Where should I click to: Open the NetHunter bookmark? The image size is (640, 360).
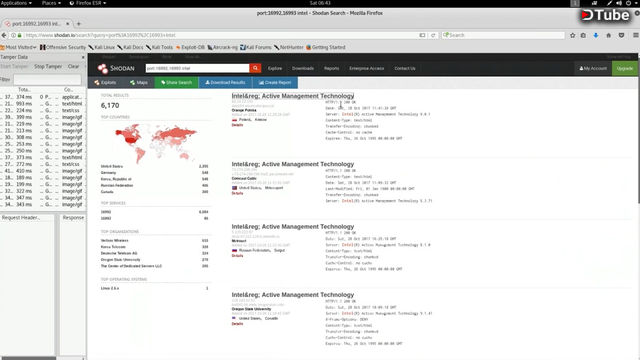(289, 47)
